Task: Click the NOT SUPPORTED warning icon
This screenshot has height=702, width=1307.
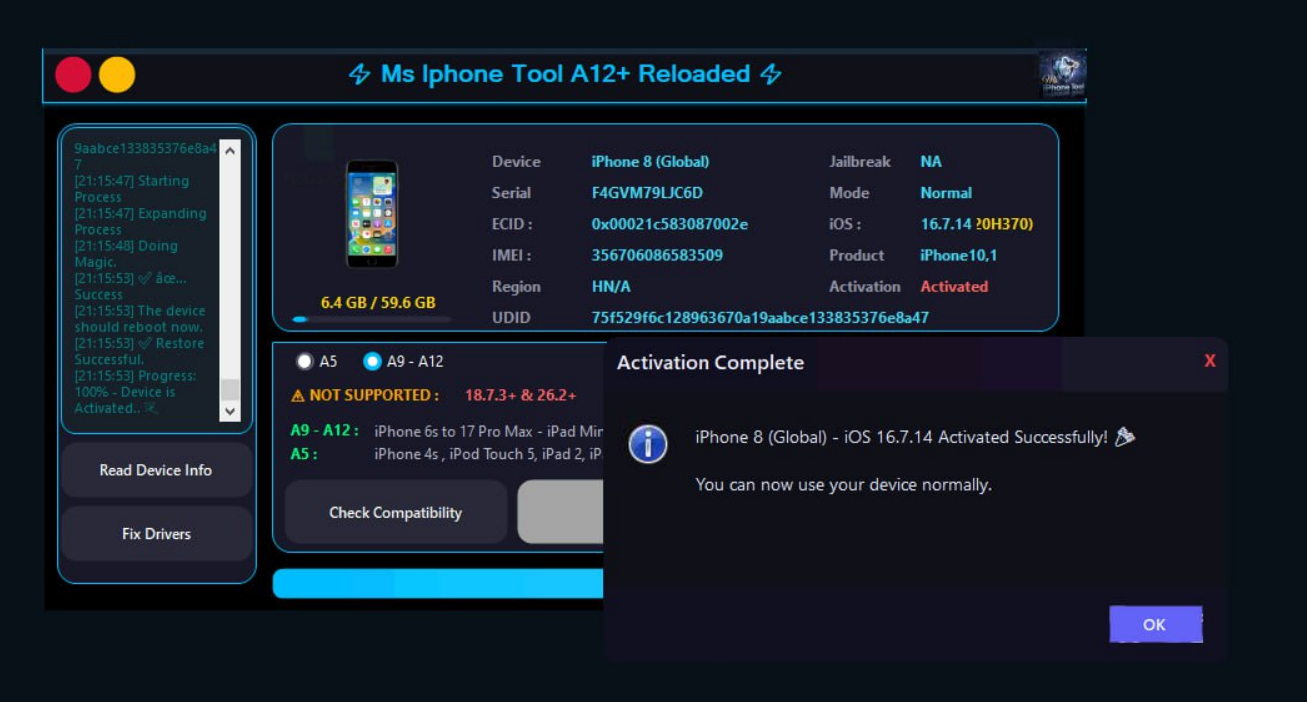Action: 297,396
